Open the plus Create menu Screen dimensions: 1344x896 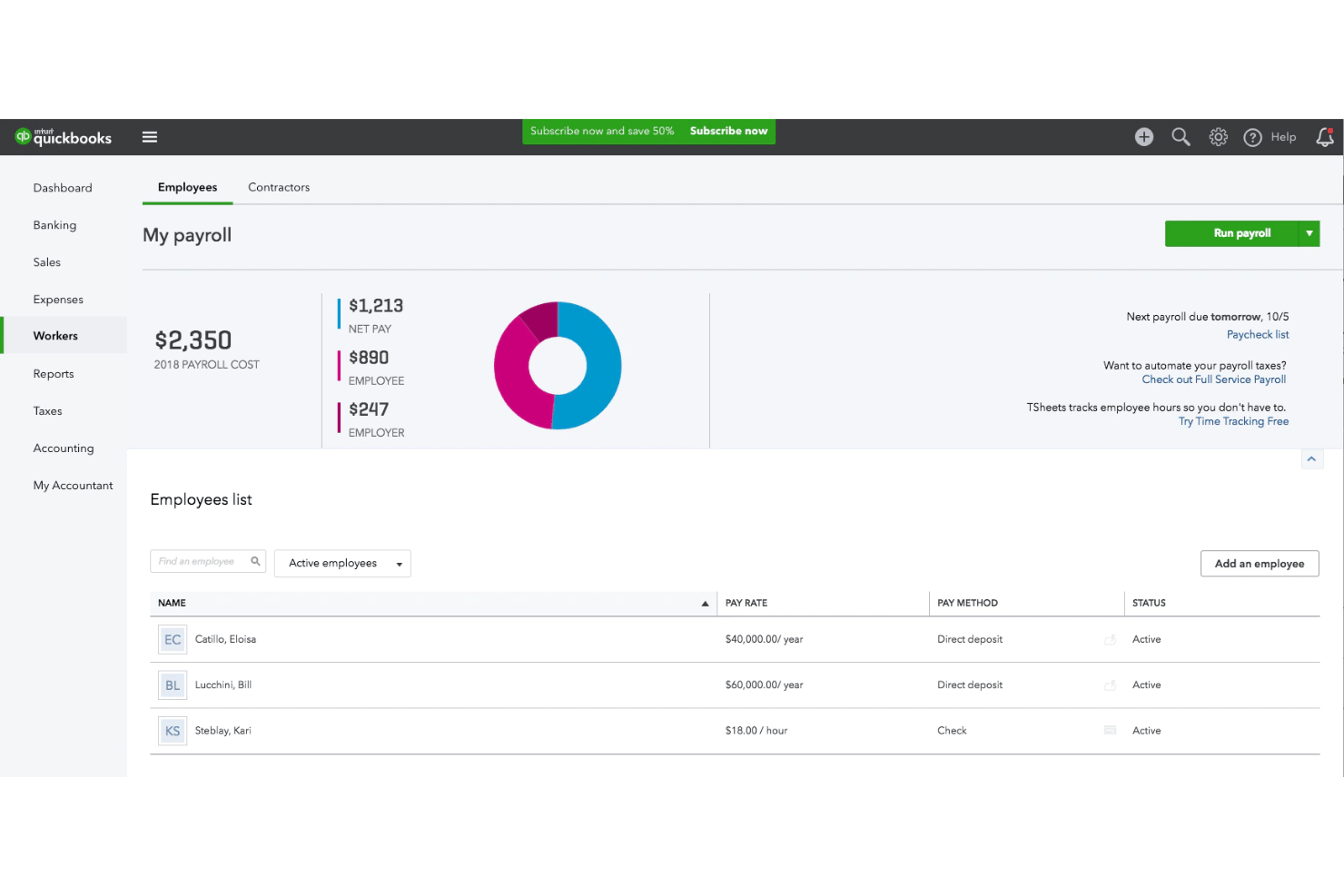[1144, 137]
